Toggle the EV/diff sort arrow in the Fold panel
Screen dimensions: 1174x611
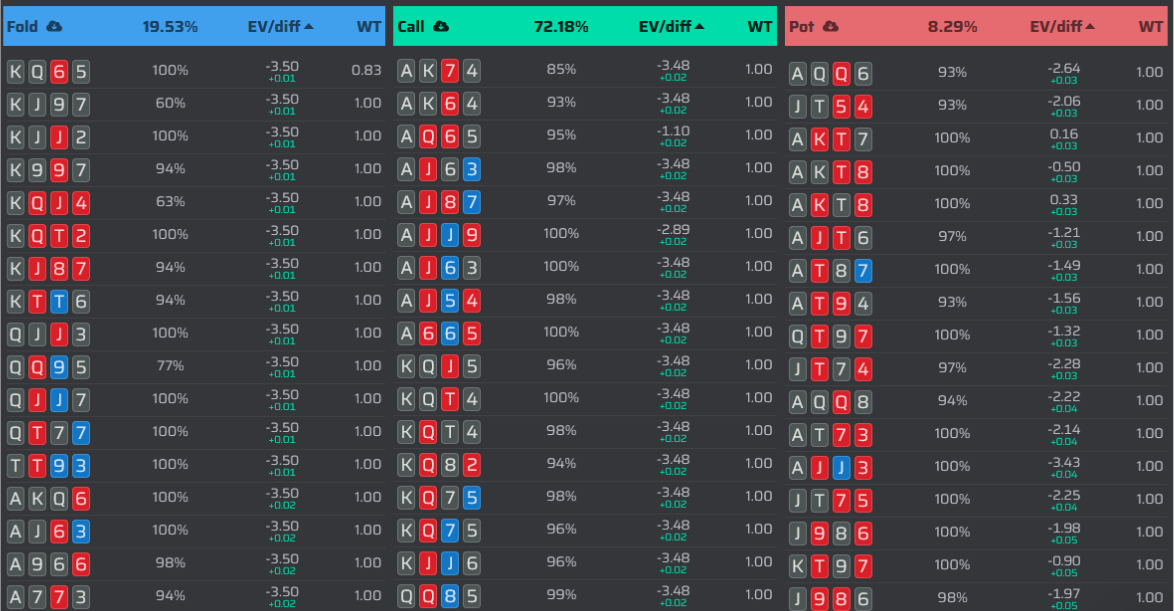tap(309, 27)
